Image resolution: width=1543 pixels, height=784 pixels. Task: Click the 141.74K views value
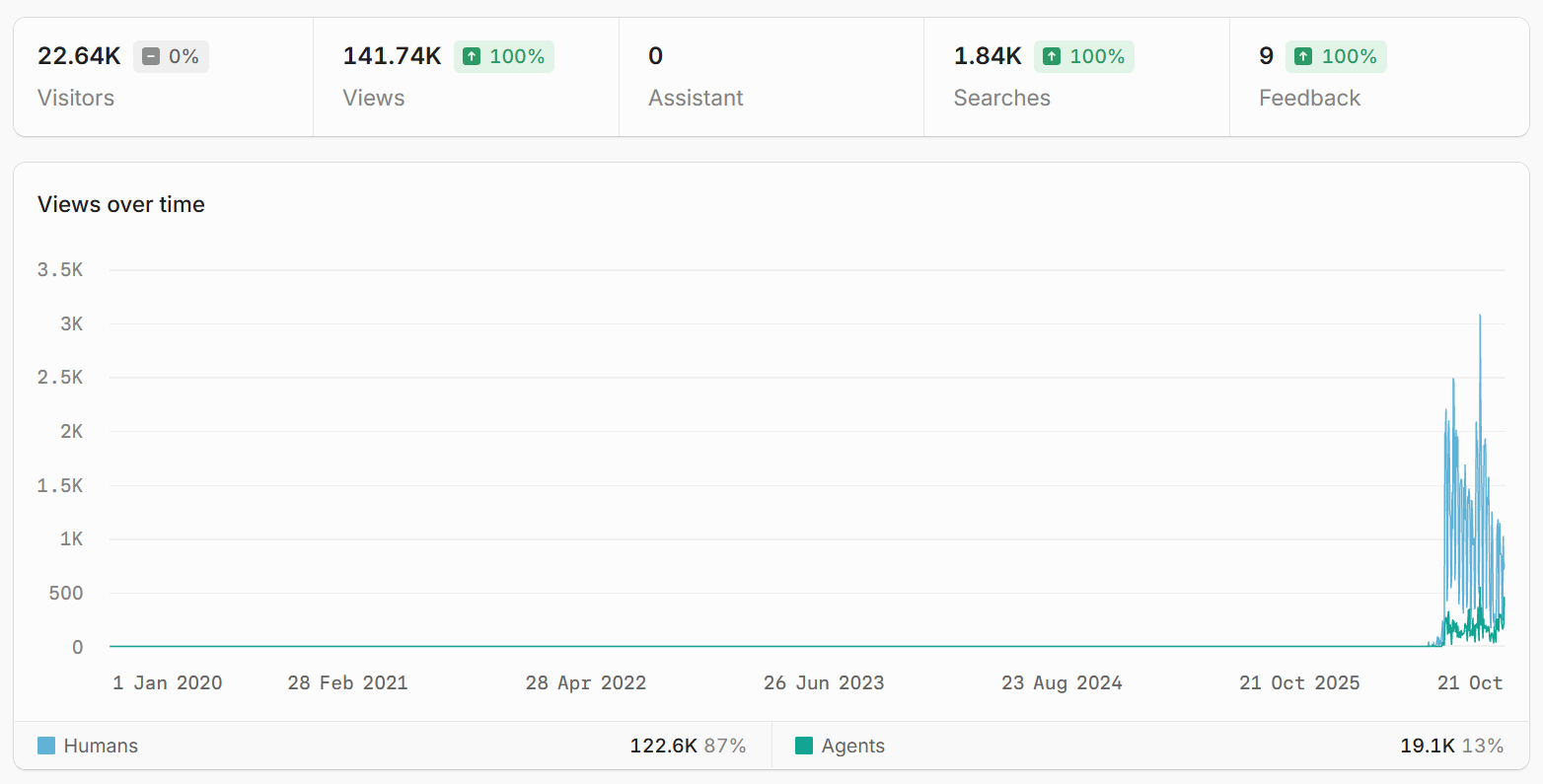[393, 56]
